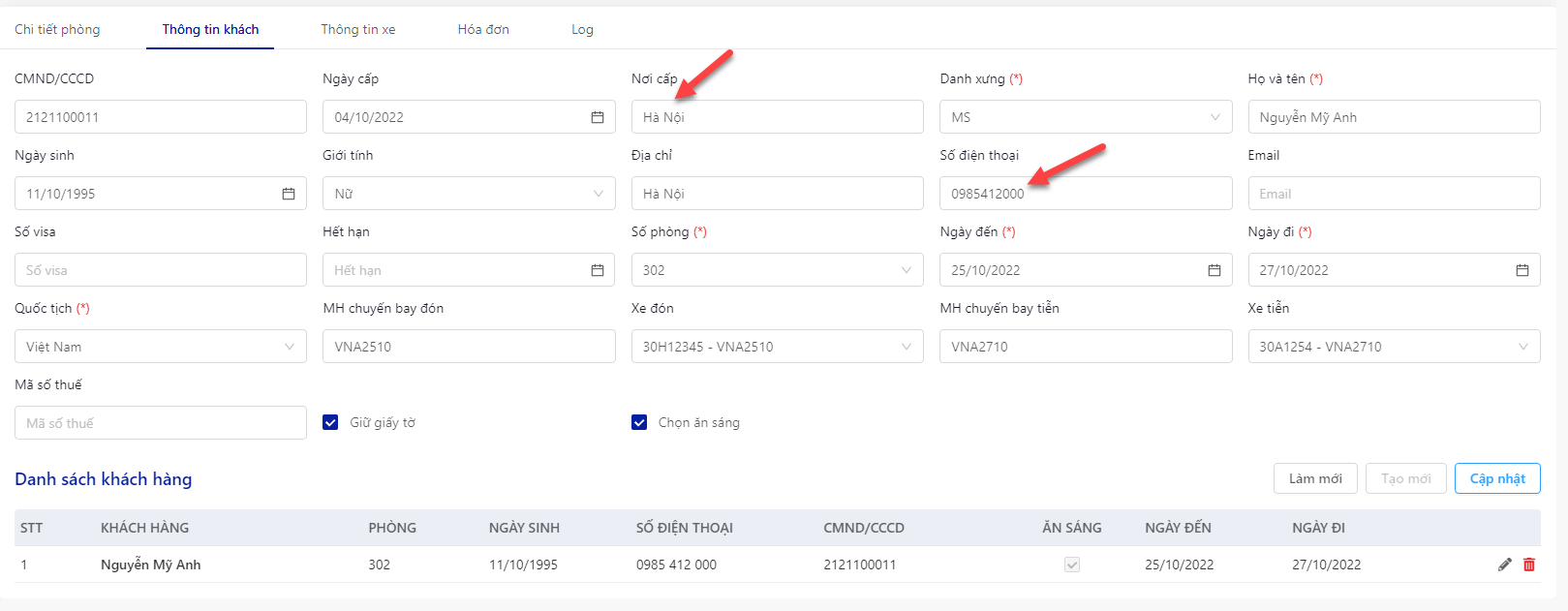Open the Giới tính dropdown
1568x611 pixels.
pyautogui.click(x=469, y=194)
